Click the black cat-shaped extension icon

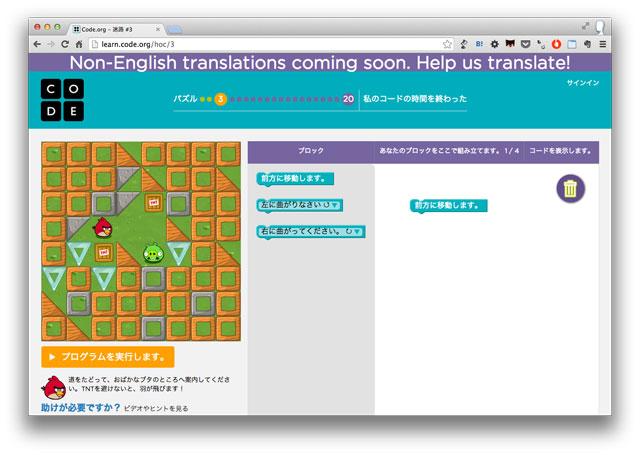click(510, 44)
